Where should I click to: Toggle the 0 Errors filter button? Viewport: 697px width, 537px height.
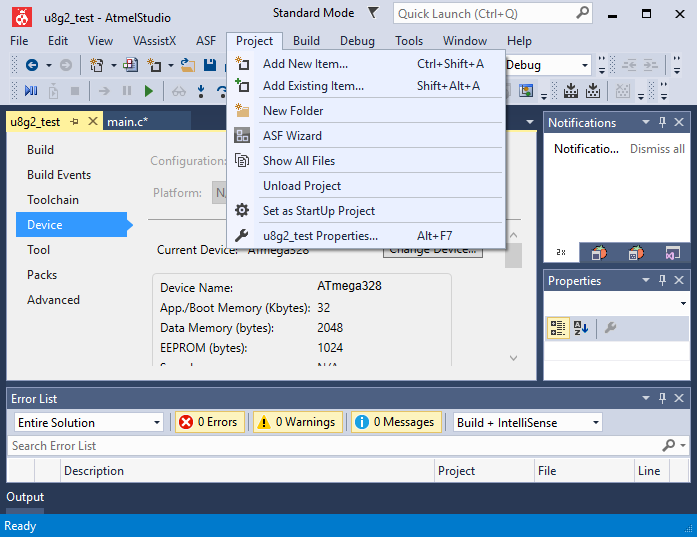point(210,422)
